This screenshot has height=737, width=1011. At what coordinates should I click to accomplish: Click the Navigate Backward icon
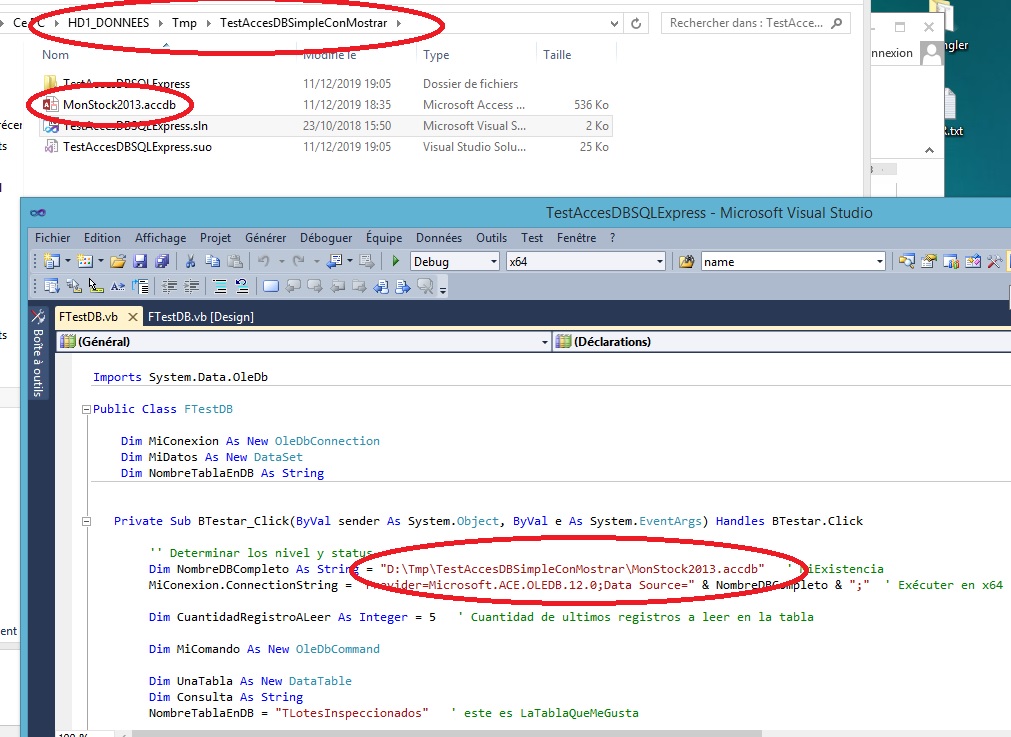point(335,261)
